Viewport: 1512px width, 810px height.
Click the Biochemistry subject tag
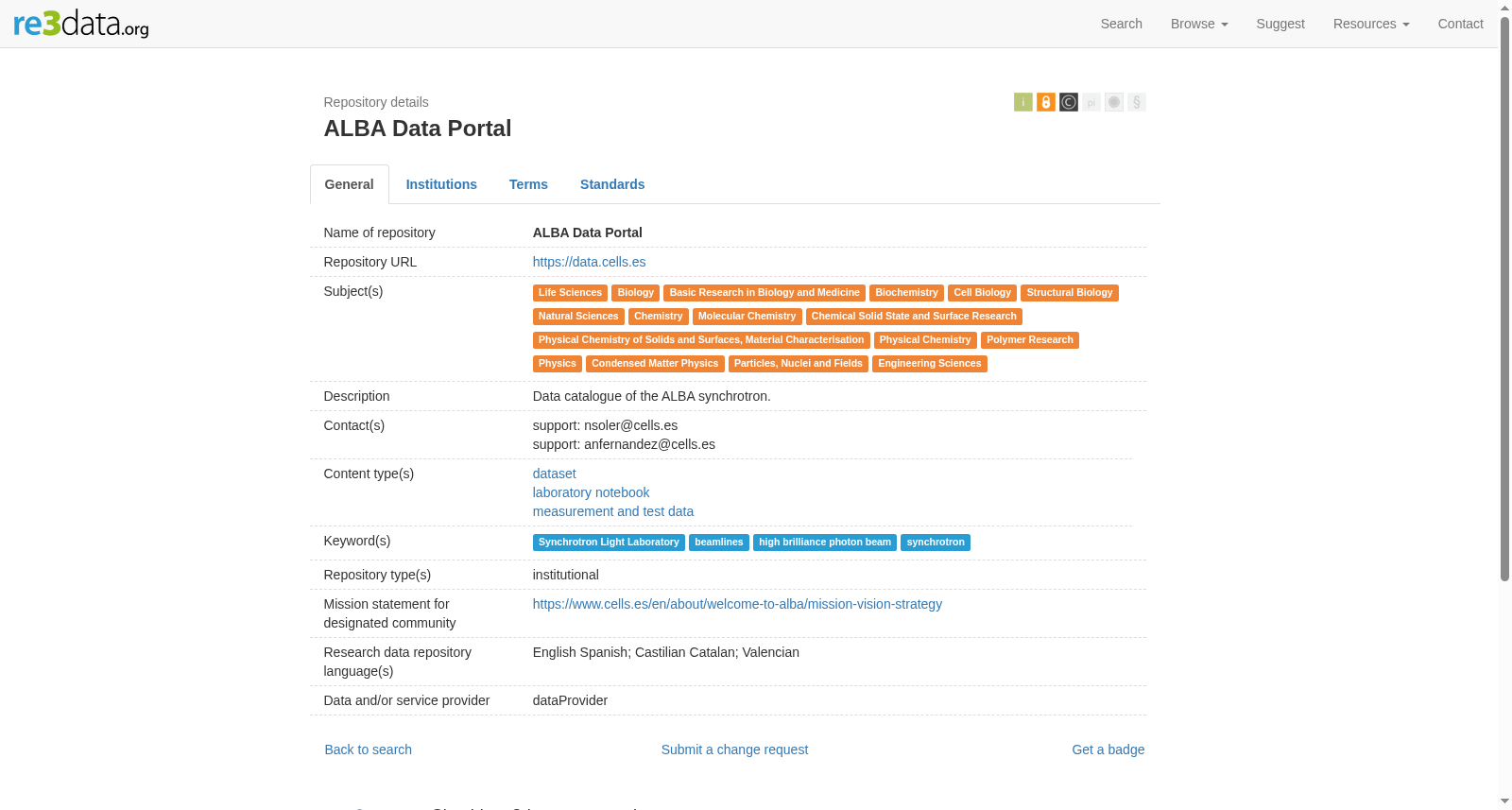[x=906, y=293]
